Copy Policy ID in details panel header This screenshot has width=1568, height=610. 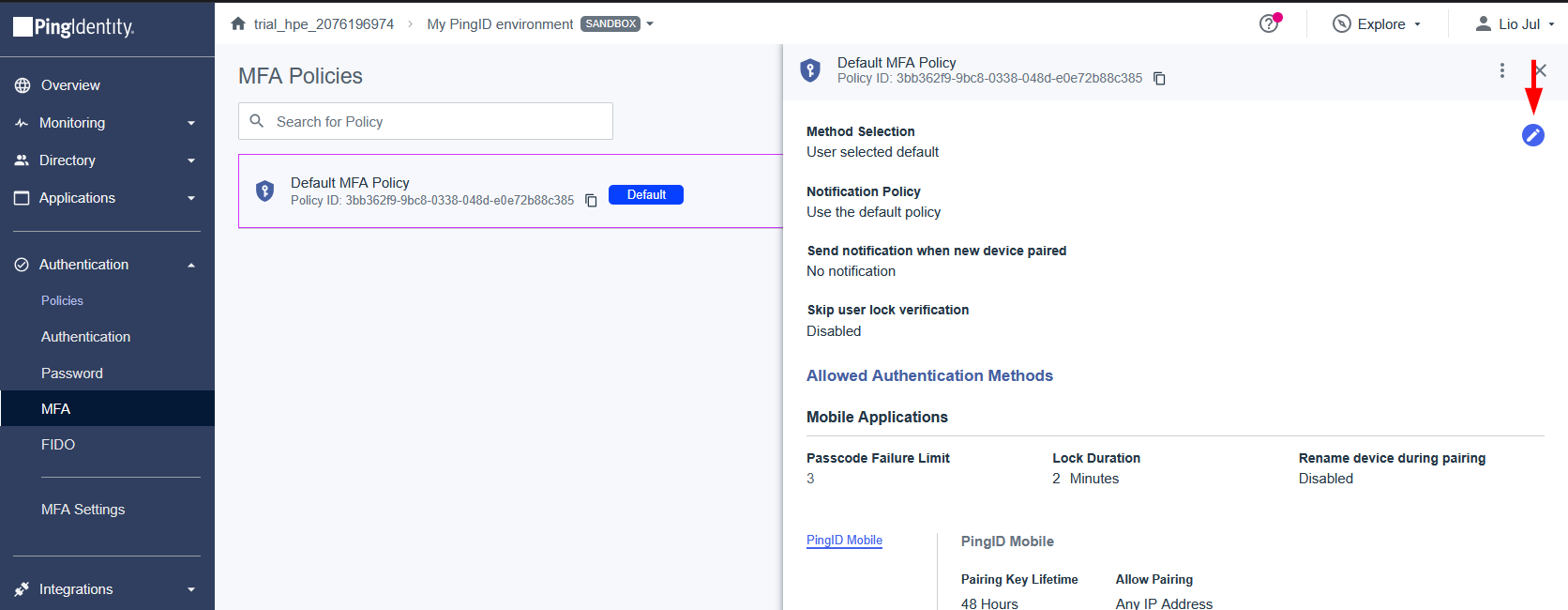tap(1159, 79)
